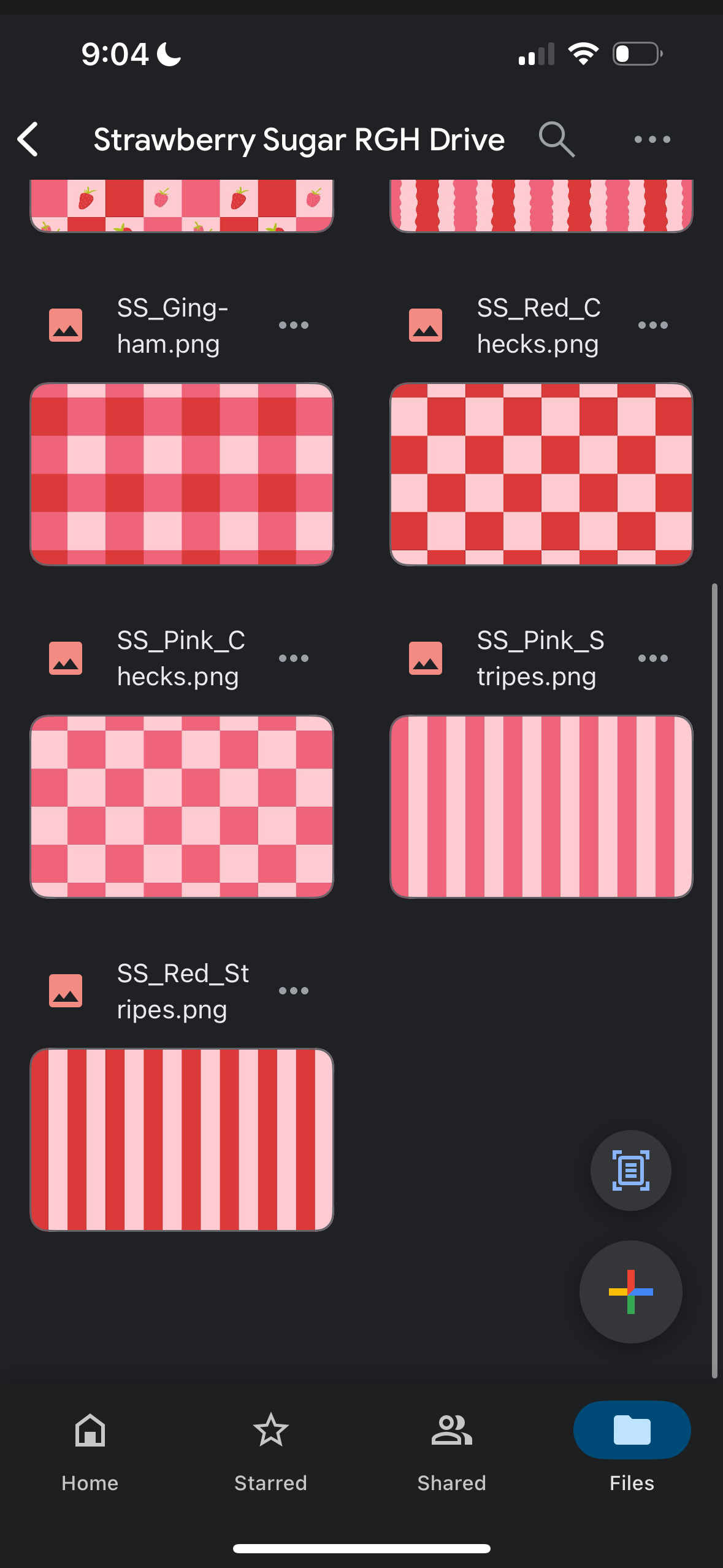Image resolution: width=723 pixels, height=1568 pixels.
Task: Click the image file icon beside SS_Pink_Checks.png
Action: point(66,658)
